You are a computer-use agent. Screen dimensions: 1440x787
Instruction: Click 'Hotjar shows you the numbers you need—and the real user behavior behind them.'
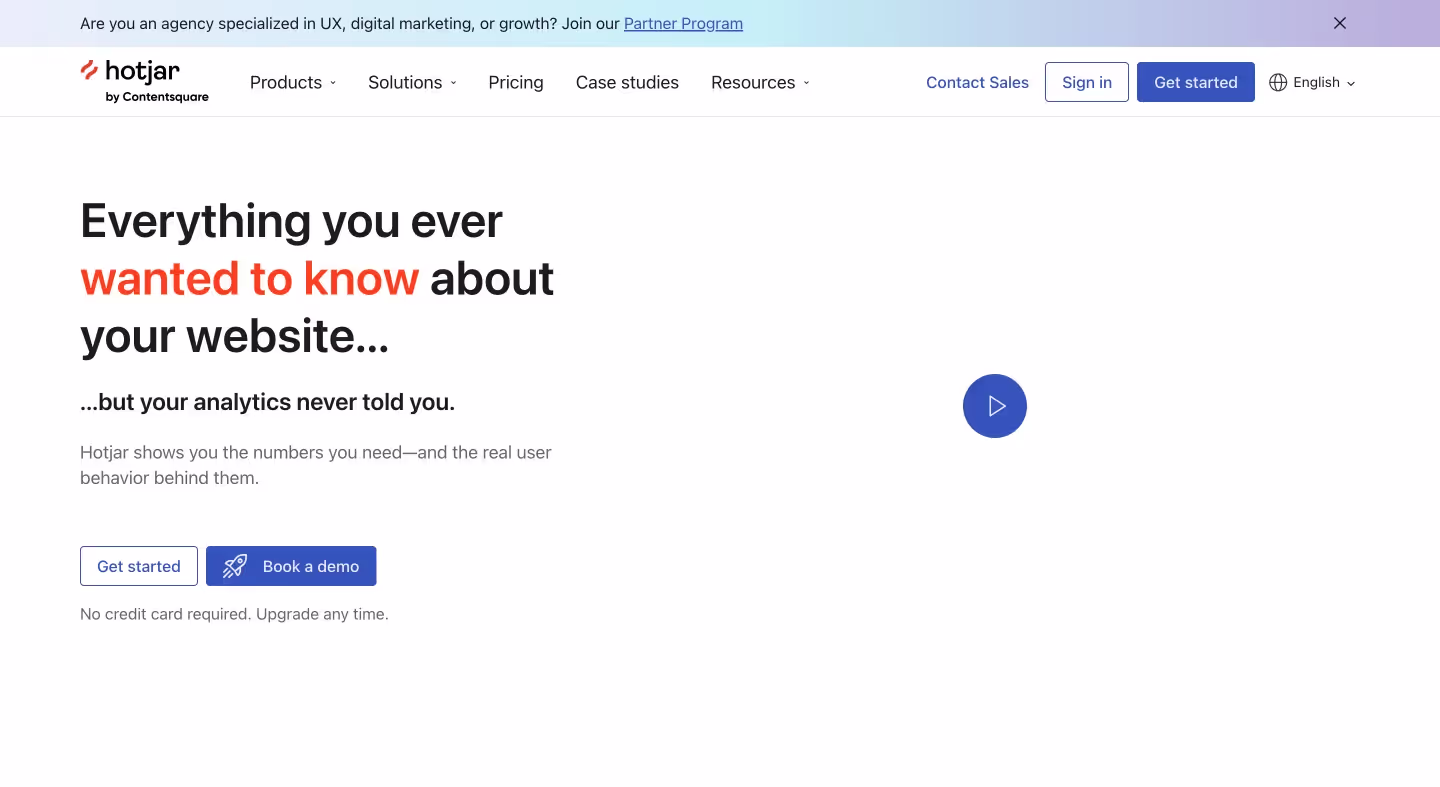[316, 465]
